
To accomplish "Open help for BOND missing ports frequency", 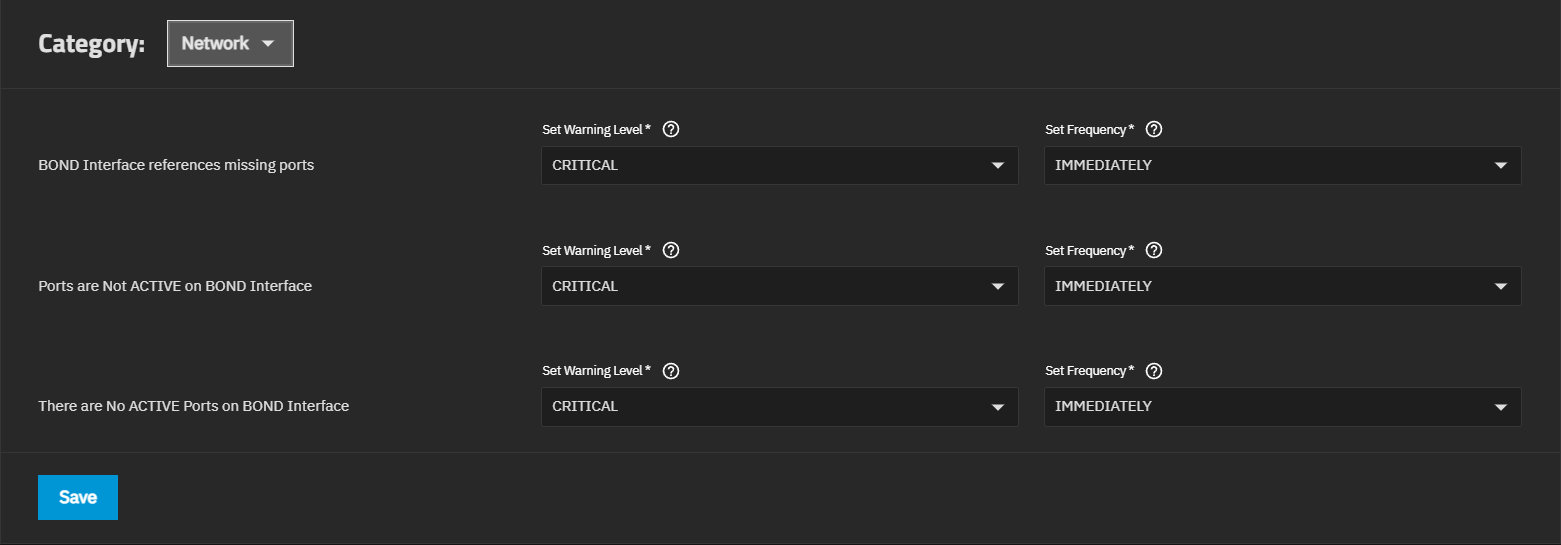I will pyautogui.click(x=1154, y=129).
